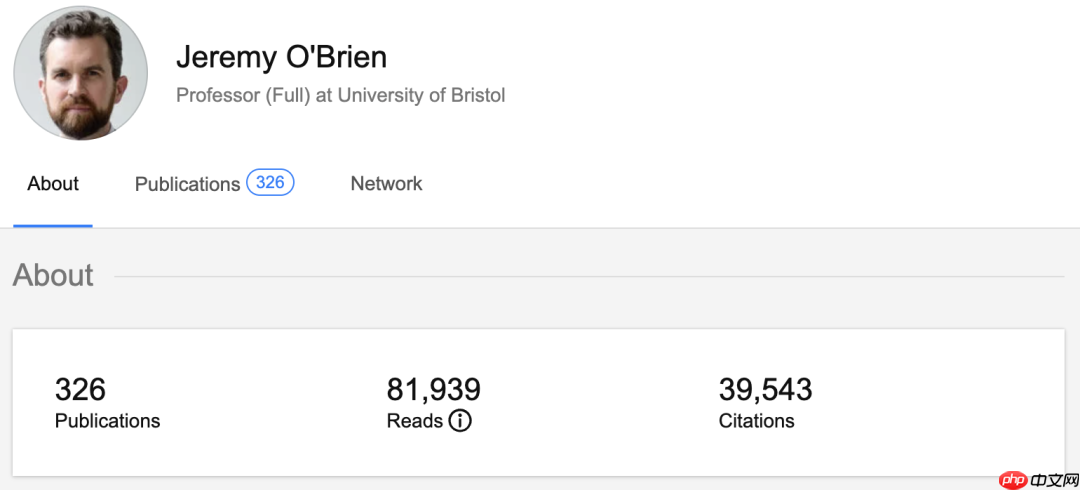The image size is (1080, 490).
Task: Click the 326 Publications statistic number
Action: point(80,389)
